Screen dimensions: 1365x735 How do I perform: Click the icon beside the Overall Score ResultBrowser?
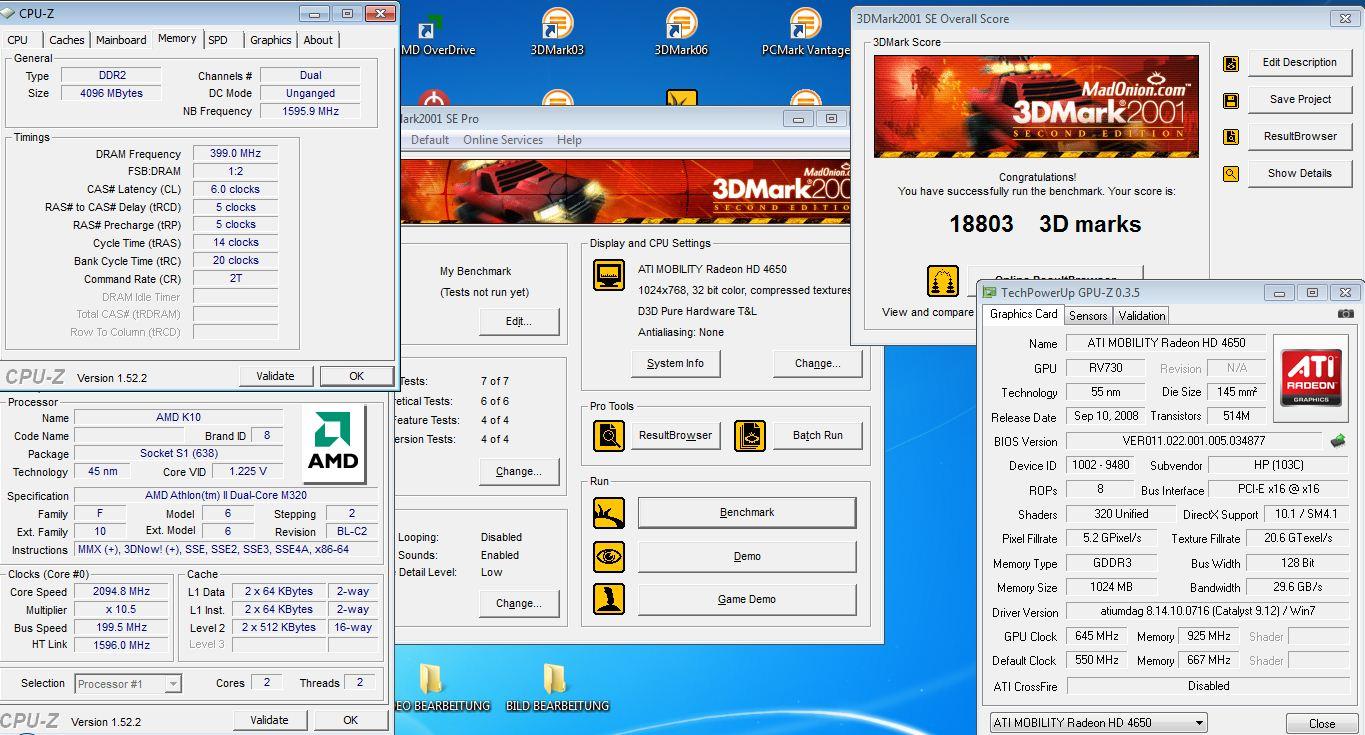(x=1231, y=137)
